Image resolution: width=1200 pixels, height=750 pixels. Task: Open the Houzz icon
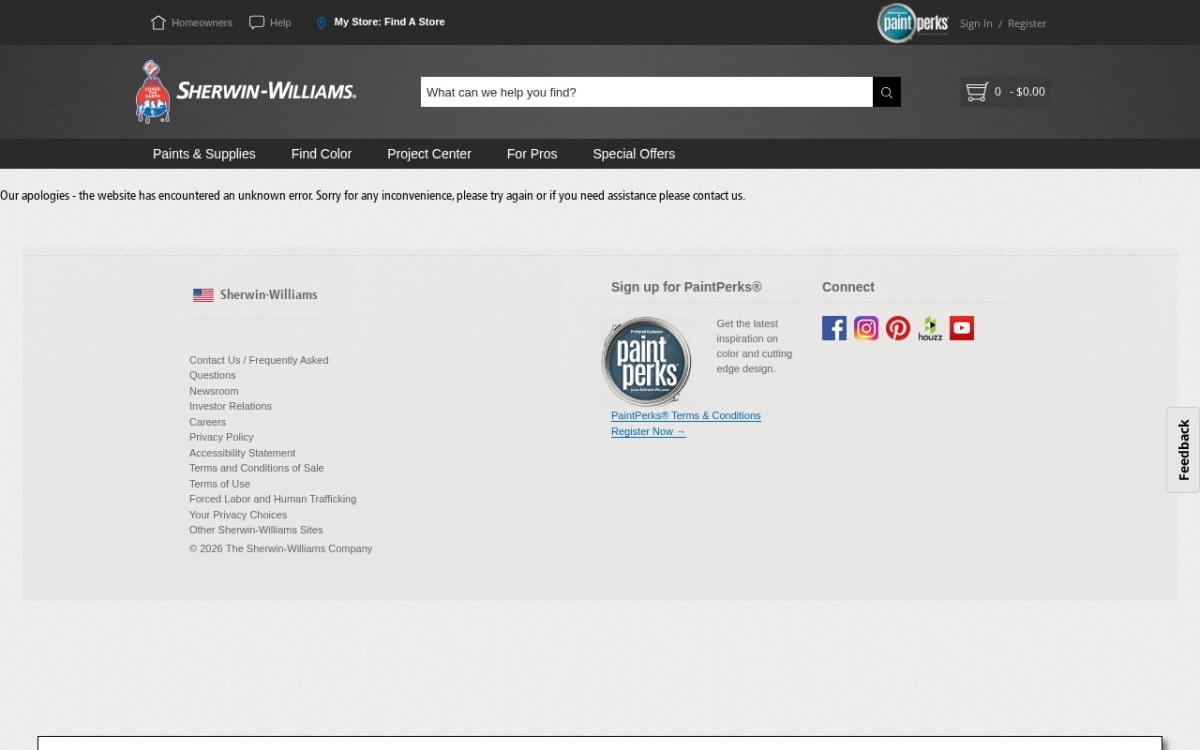(x=930, y=328)
